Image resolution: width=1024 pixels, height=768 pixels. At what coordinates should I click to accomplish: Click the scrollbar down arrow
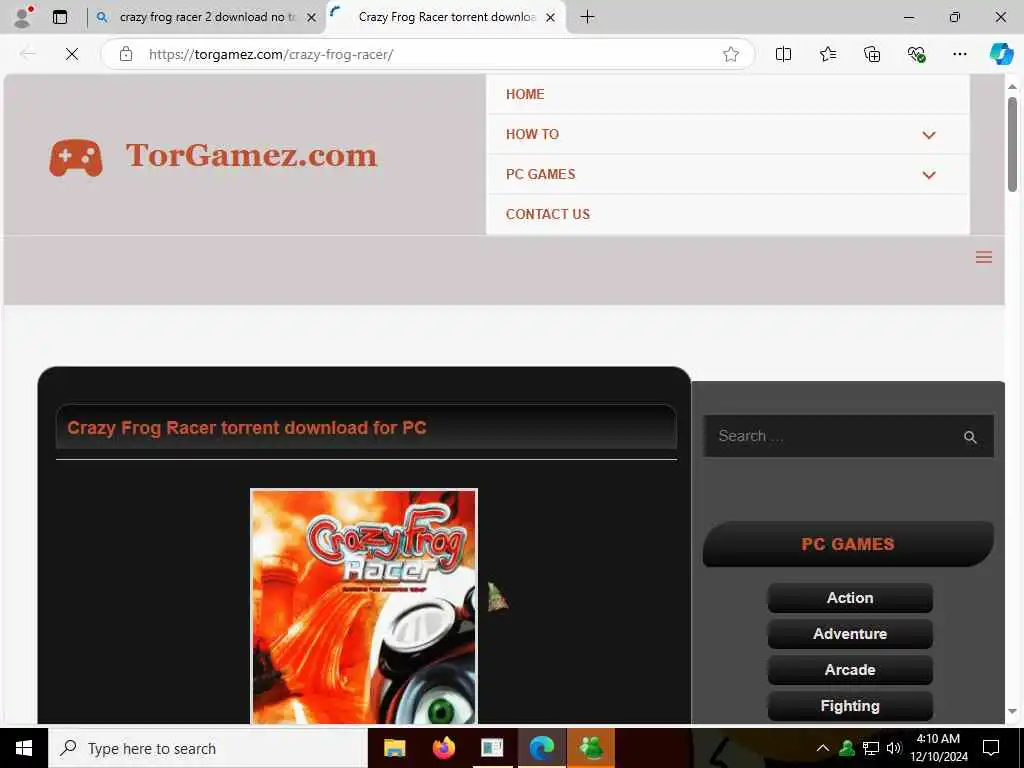1012,711
